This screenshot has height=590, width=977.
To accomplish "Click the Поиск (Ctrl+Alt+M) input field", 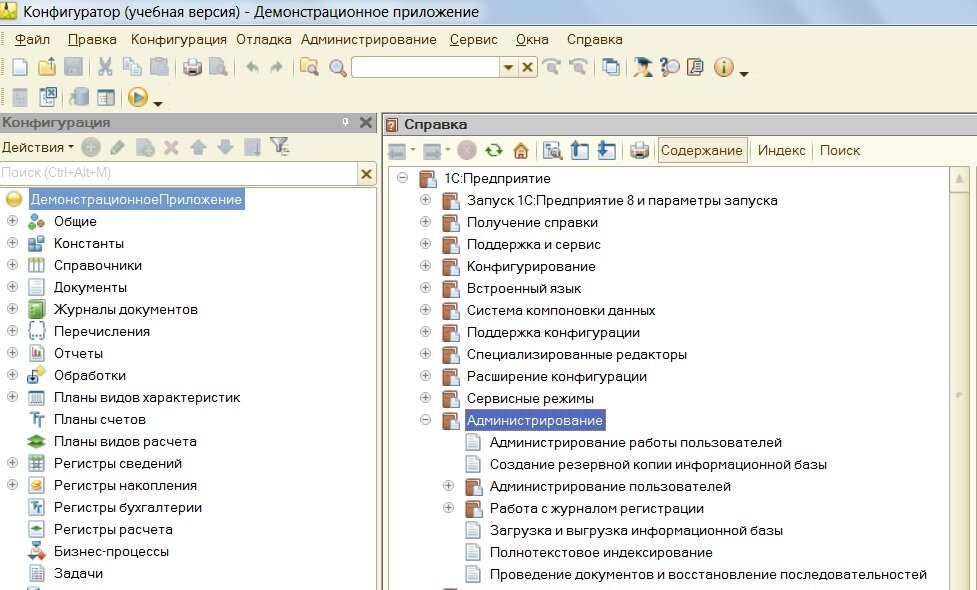I will [179, 173].
